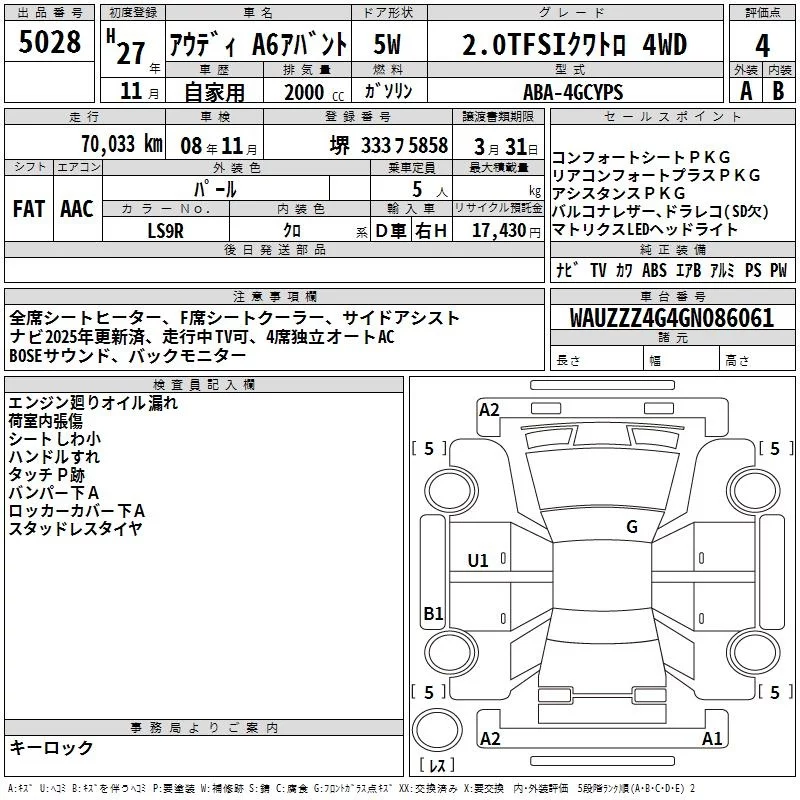Select the AAC air conditioner cell
Screen dimensions: 800x800
coord(76,208)
